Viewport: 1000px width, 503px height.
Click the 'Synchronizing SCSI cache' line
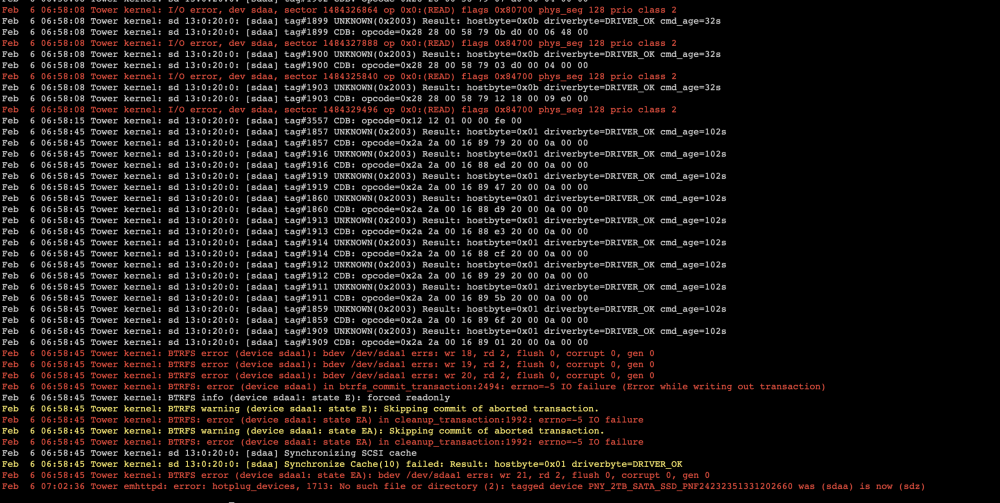[209, 453]
